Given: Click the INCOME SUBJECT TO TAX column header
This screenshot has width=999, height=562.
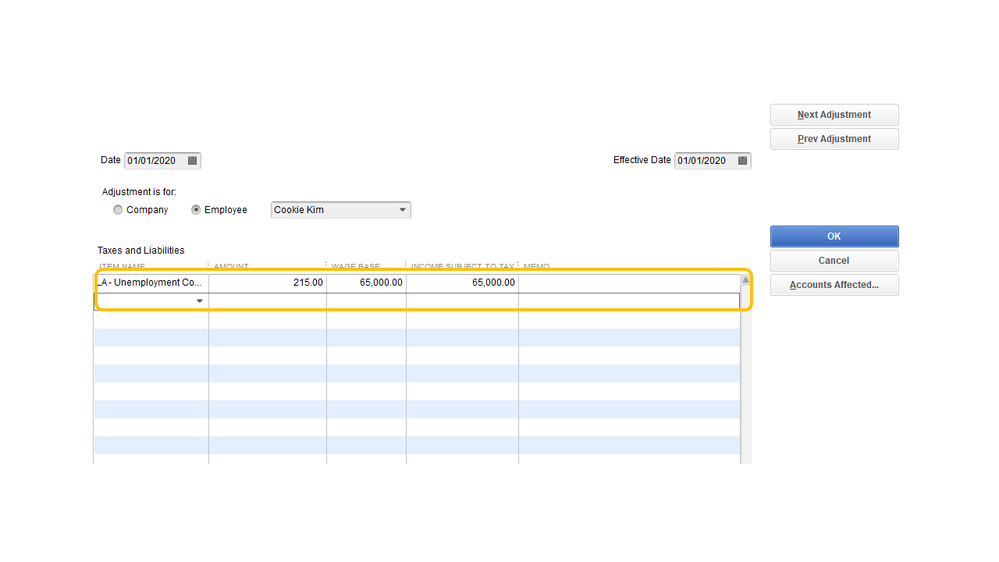Looking at the screenshot, I should (x=463, y=266).
